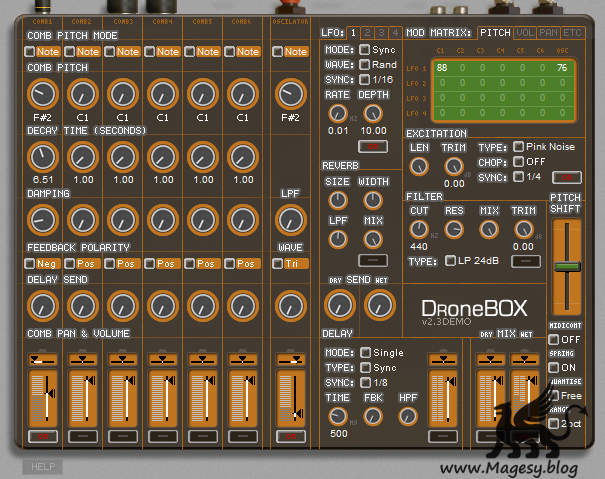Image resolution: width=605 pixels, height=479 pixels.
Task: Toggle MIDI control OFF checkbox
Action: (x=554, y=340)
